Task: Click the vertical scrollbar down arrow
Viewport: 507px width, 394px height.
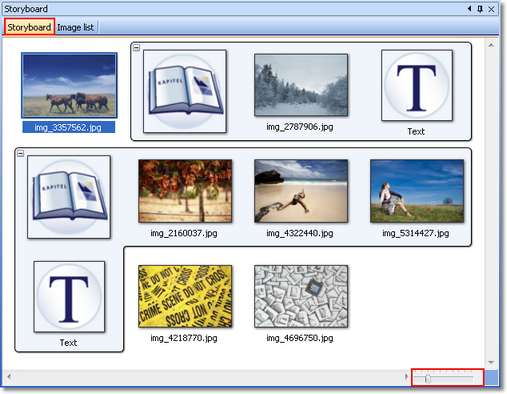Action: (x=491, y=362)
